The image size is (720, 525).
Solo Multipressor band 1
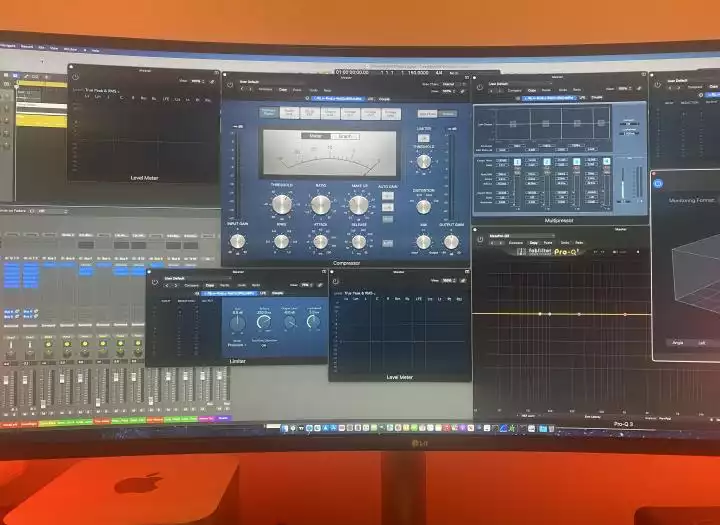[518, 172]
